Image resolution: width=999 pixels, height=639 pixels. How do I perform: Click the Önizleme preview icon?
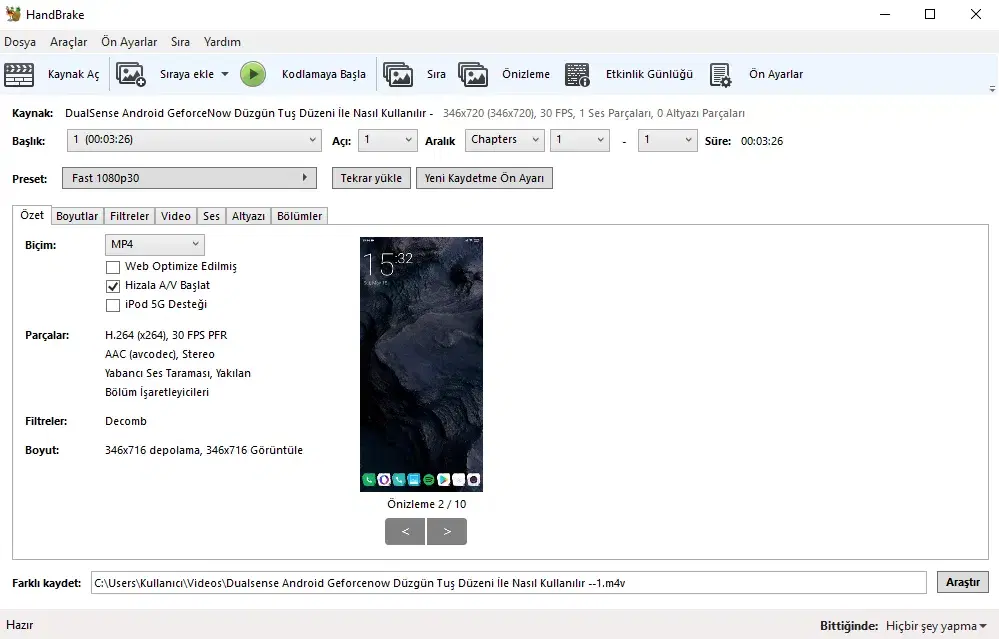[473, 75]
